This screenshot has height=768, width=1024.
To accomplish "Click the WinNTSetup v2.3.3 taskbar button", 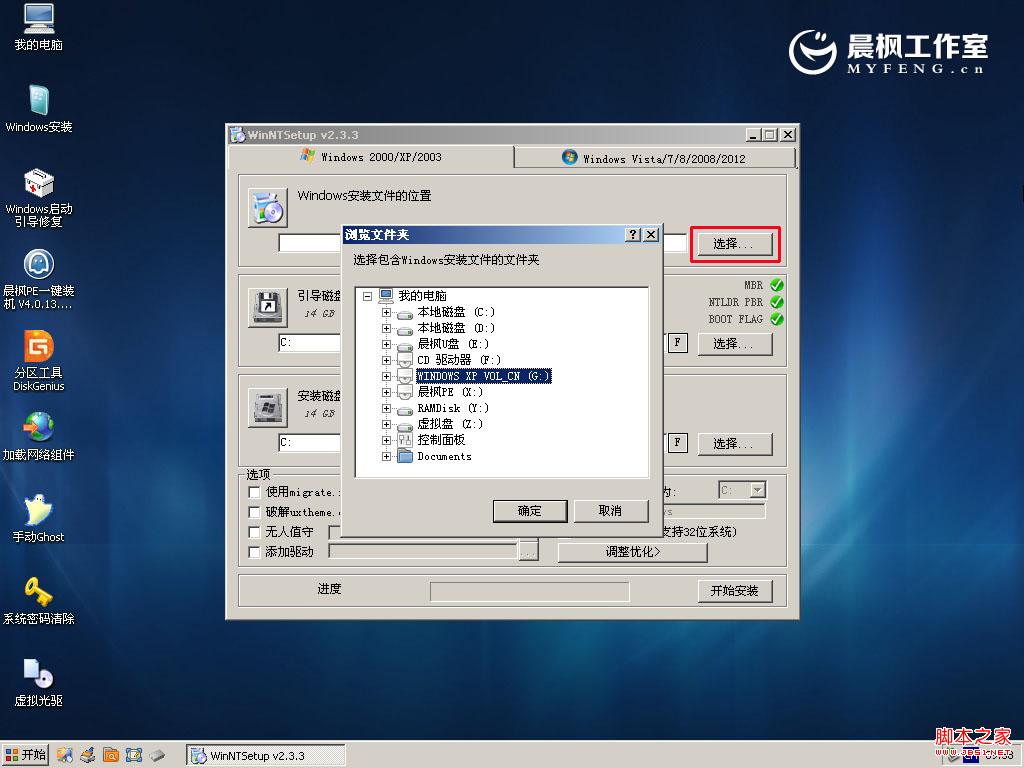I will pos(266,756).
